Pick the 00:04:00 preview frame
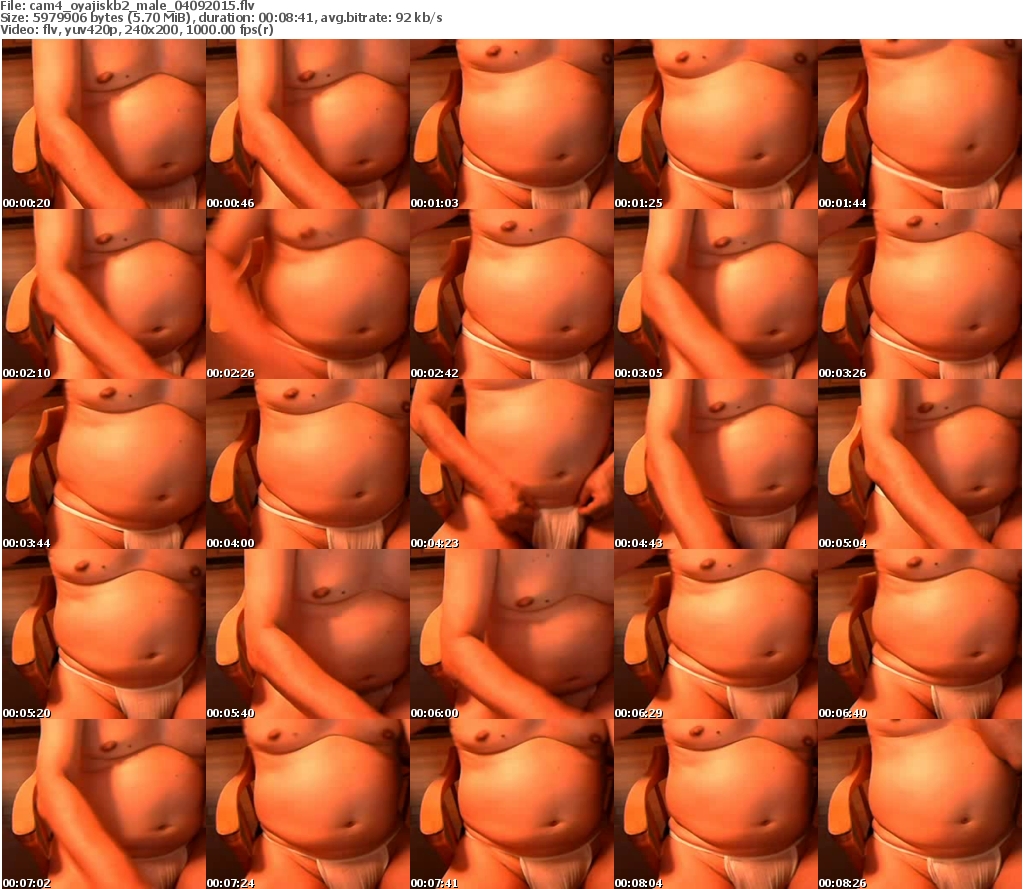The image size is (1024, 889). tap(308, 464)
